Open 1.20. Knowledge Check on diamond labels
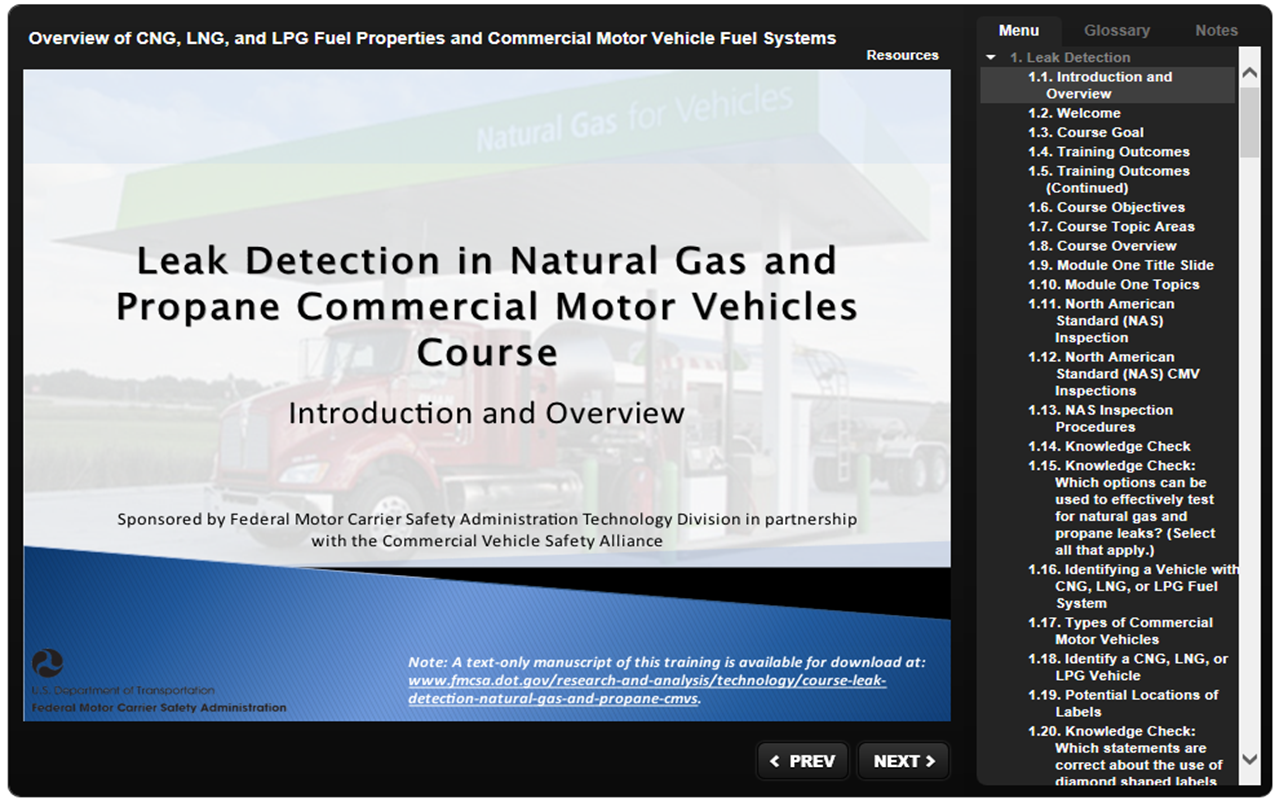This screenshot has width=1275, height=801. coord(1125,756)
